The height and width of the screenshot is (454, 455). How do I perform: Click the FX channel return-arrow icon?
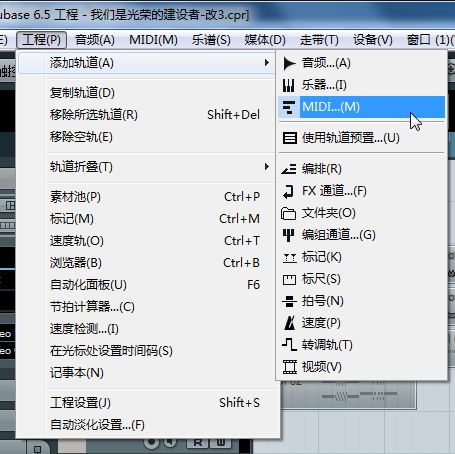coord(288,191)
